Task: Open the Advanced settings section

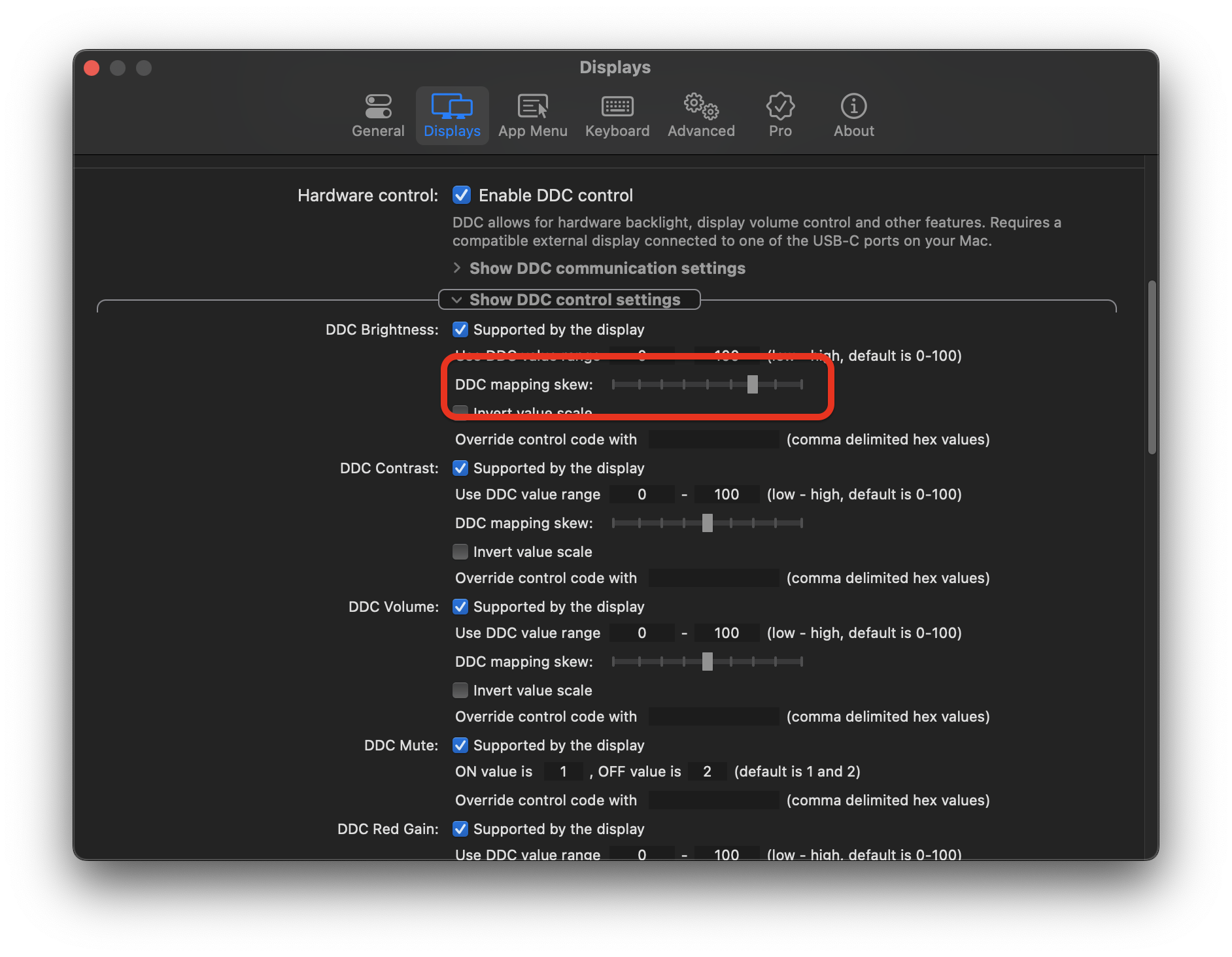Action: coord(700,115)
